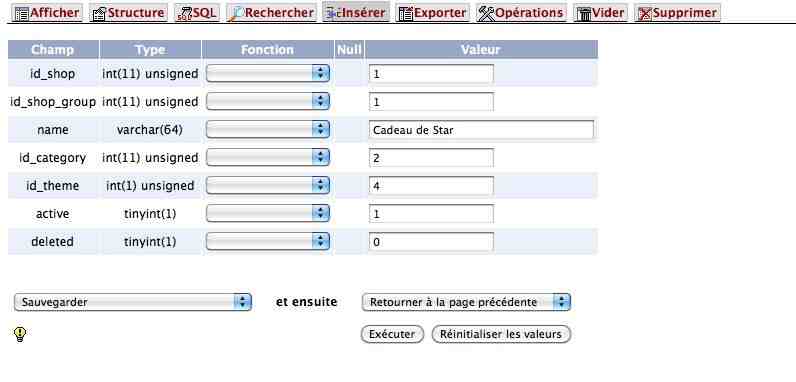
Task: Open Fonction dropdown for name field
Action: pyautogui.click(x=268, y=130)
